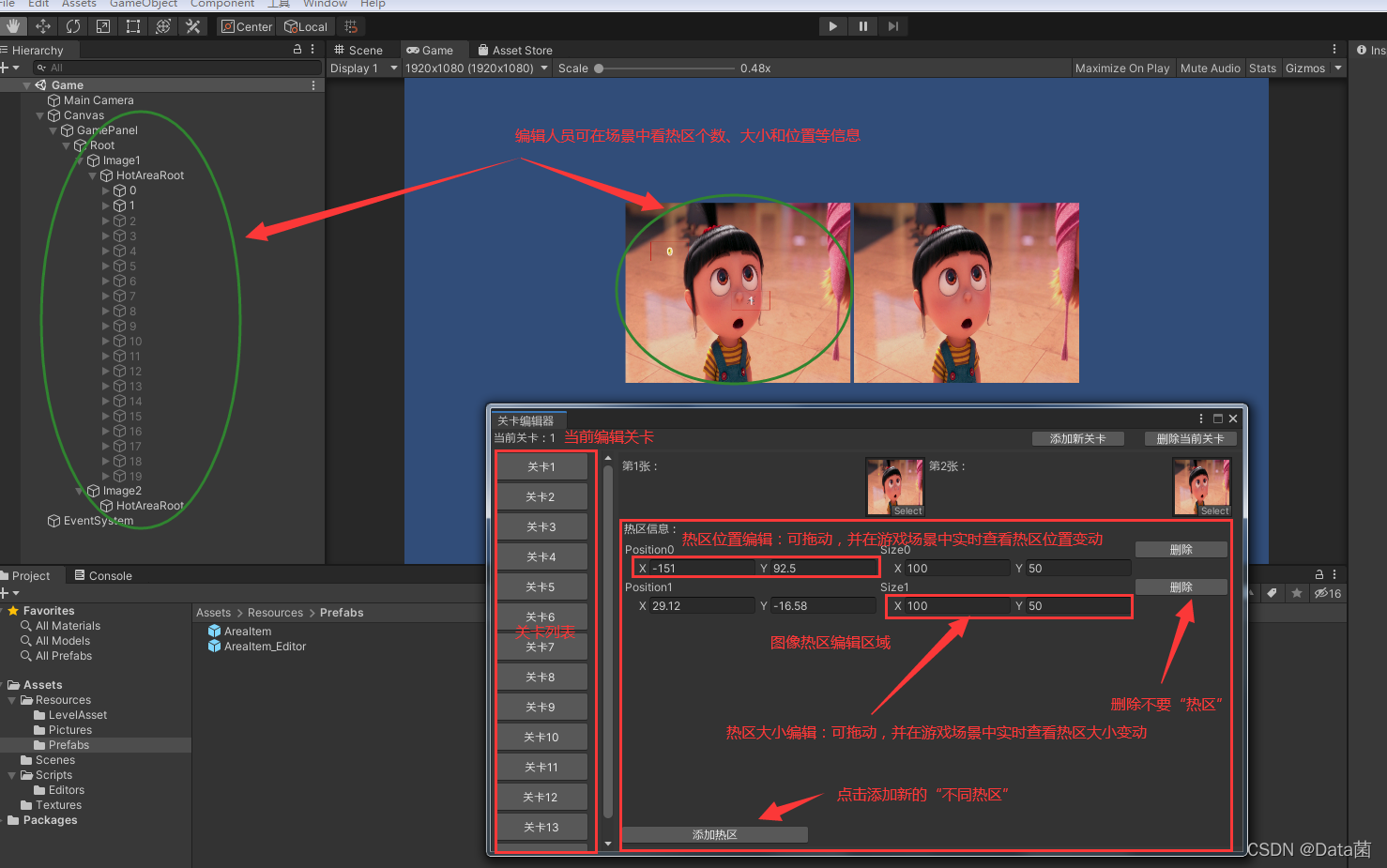Click Select on the 第1张 thumbnail
Image resolution: width=1387 pixels, height=868 pixels.
(907, 511)
